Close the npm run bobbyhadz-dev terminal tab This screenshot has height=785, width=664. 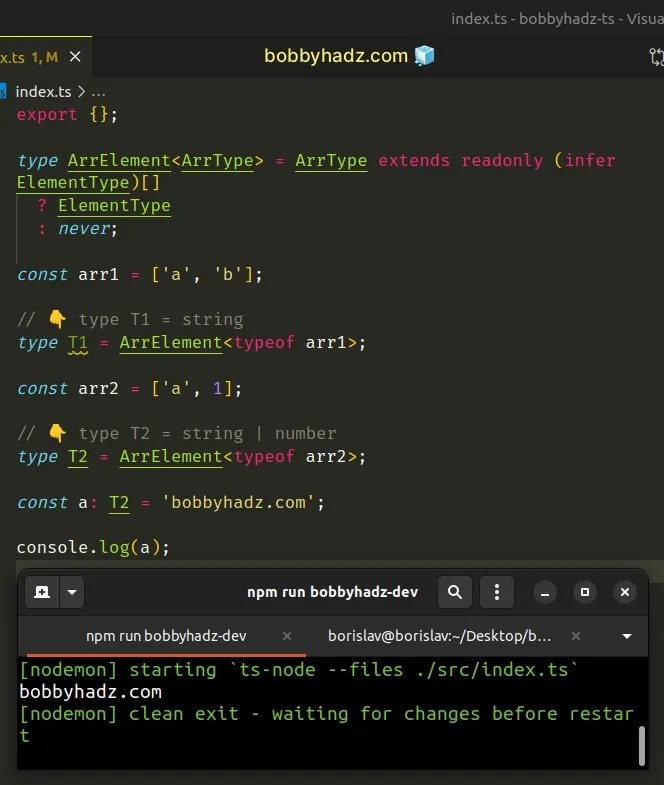(287, 636)
